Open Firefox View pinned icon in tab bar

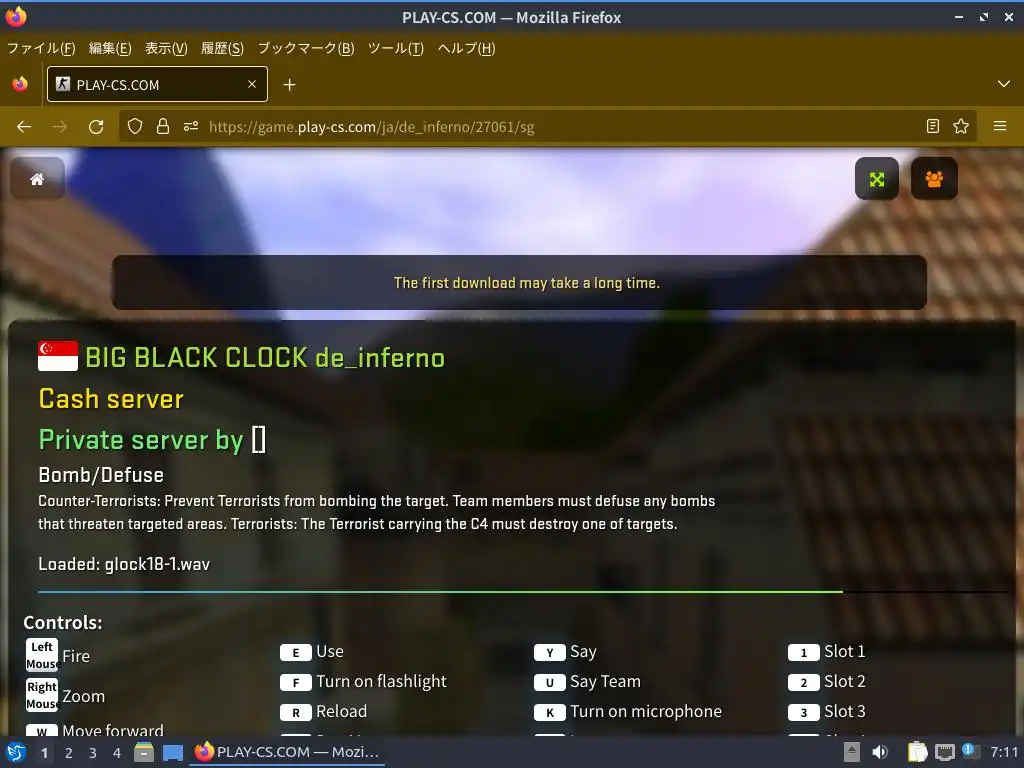pyautogui.click(x=20, y=84)
